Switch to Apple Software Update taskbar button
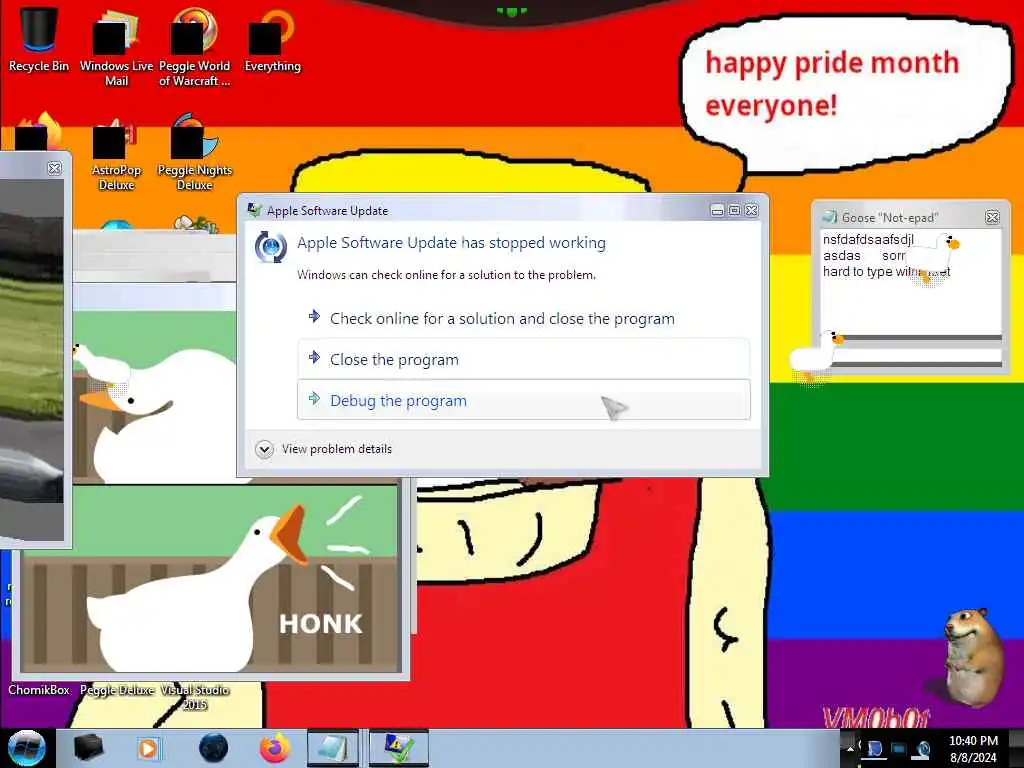 coord(398,748)
